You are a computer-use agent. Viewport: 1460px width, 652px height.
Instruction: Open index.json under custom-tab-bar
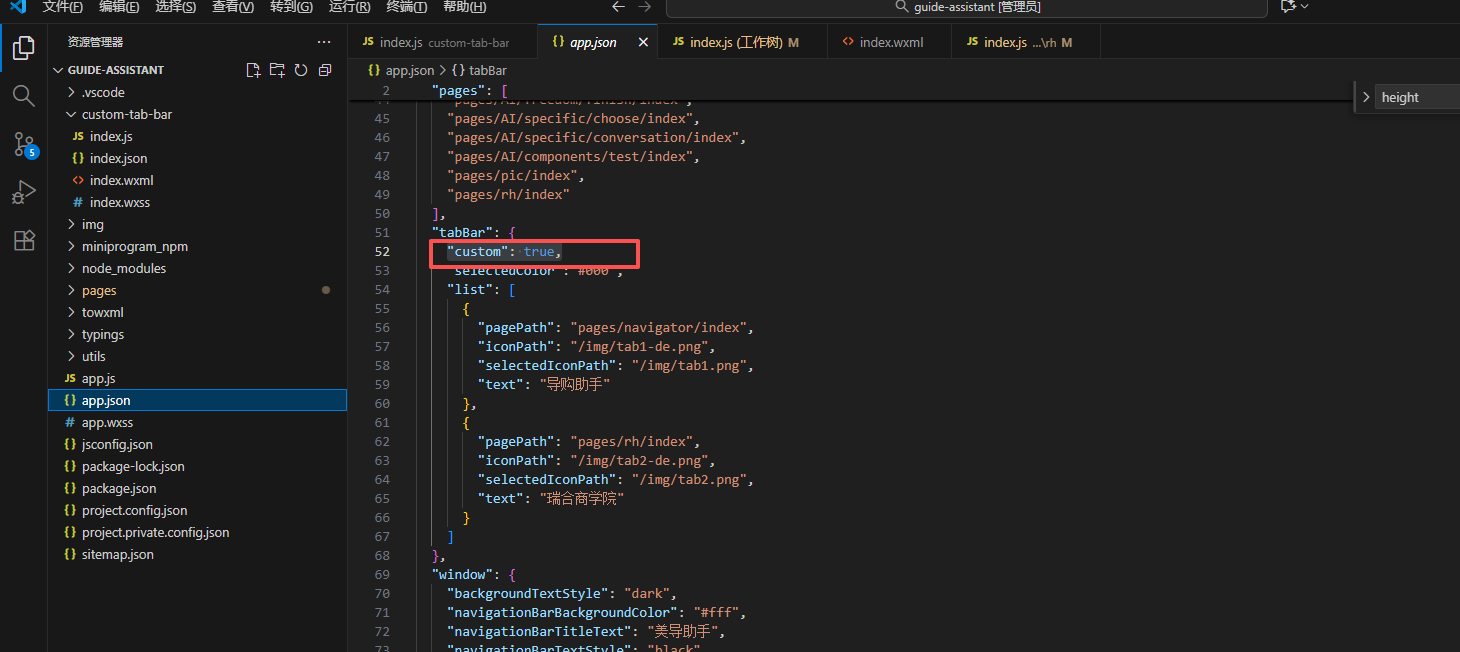pos(118,158)
